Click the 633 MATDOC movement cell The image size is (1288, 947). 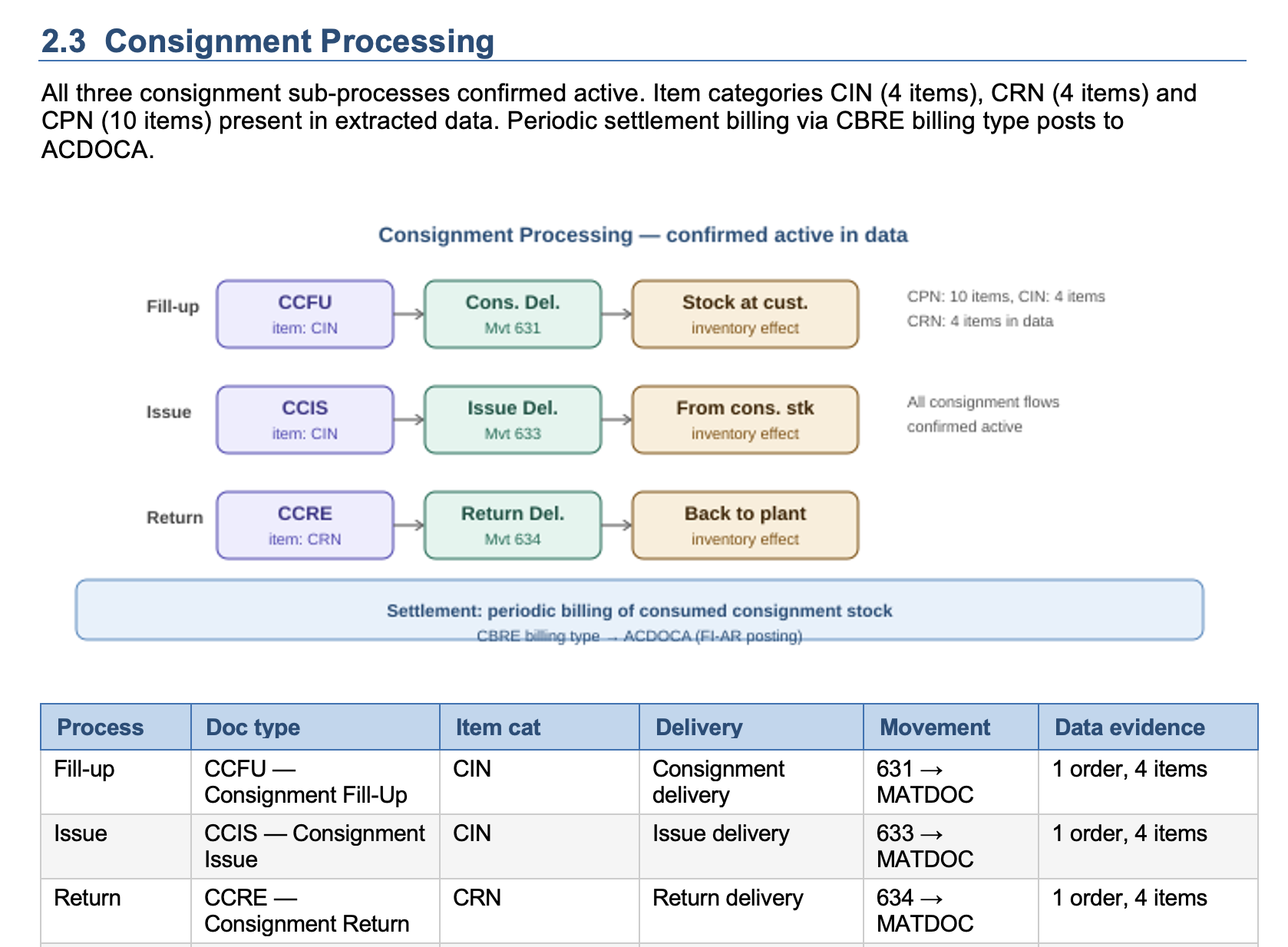pos(924,846)
